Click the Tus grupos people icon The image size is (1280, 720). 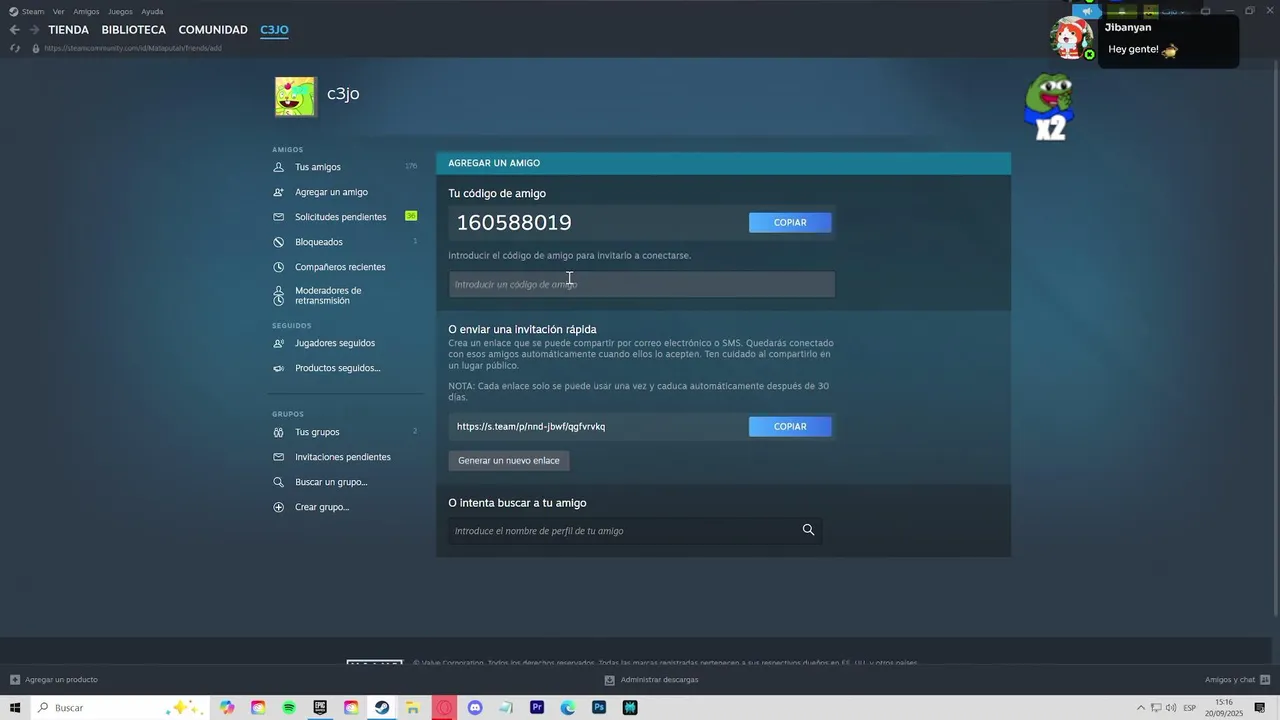click(x=279, y=432)
